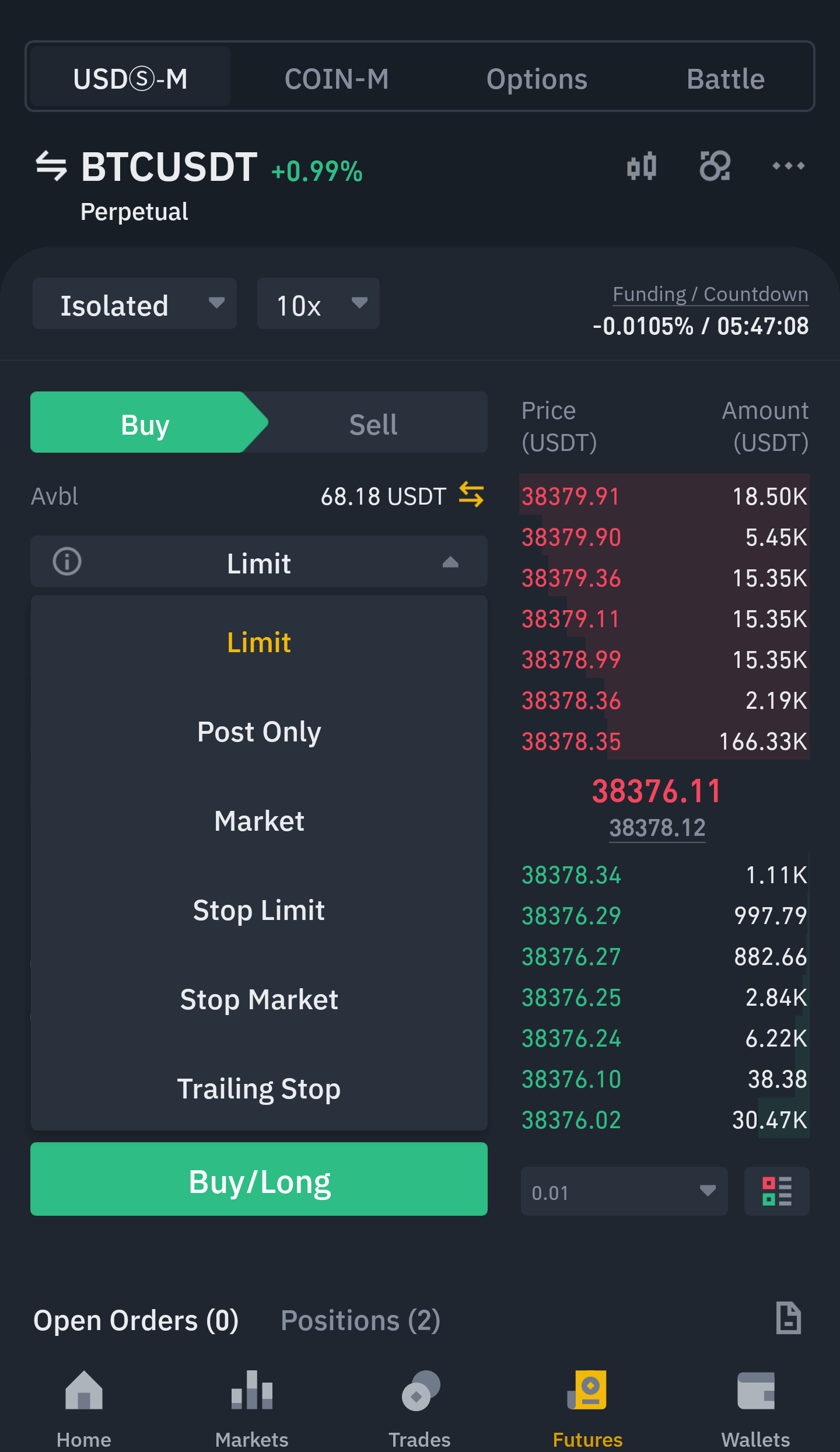Open the Markets bottom navigation icon
The width and height of the screenshot is (840, 1452).
252,1391
